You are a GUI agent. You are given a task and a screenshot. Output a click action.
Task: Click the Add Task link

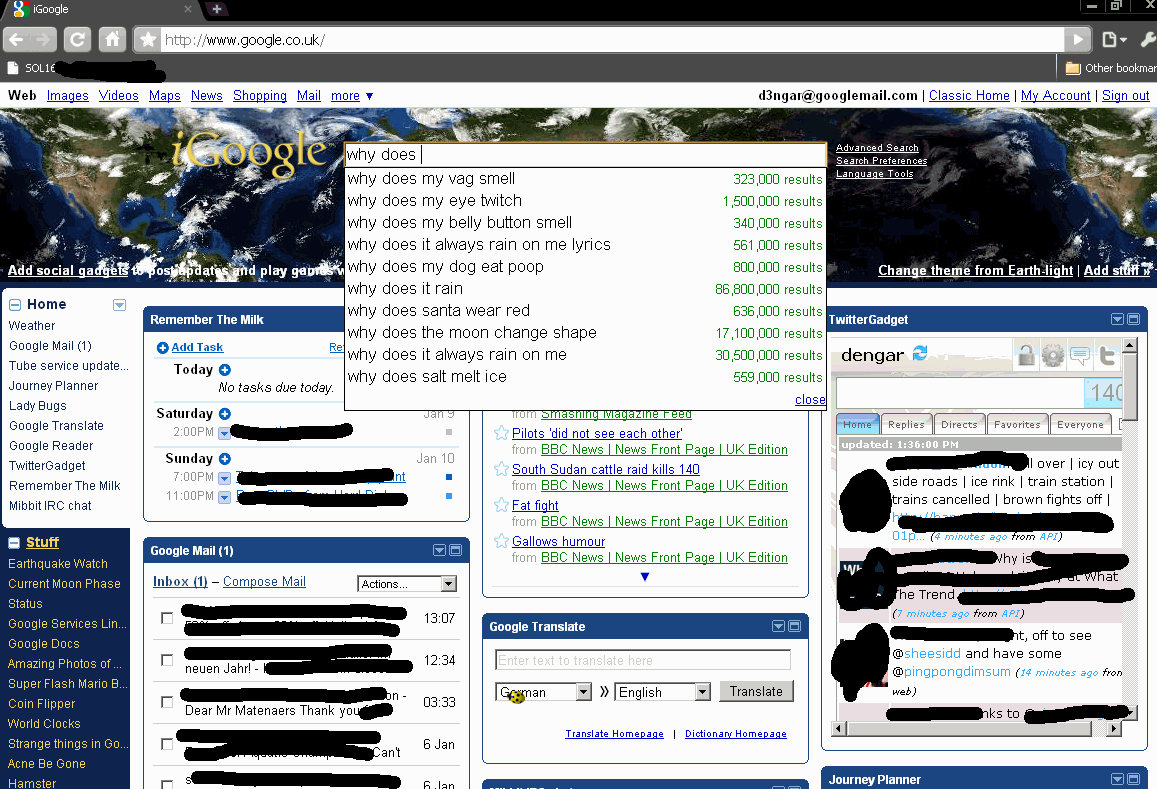[197, 347]
